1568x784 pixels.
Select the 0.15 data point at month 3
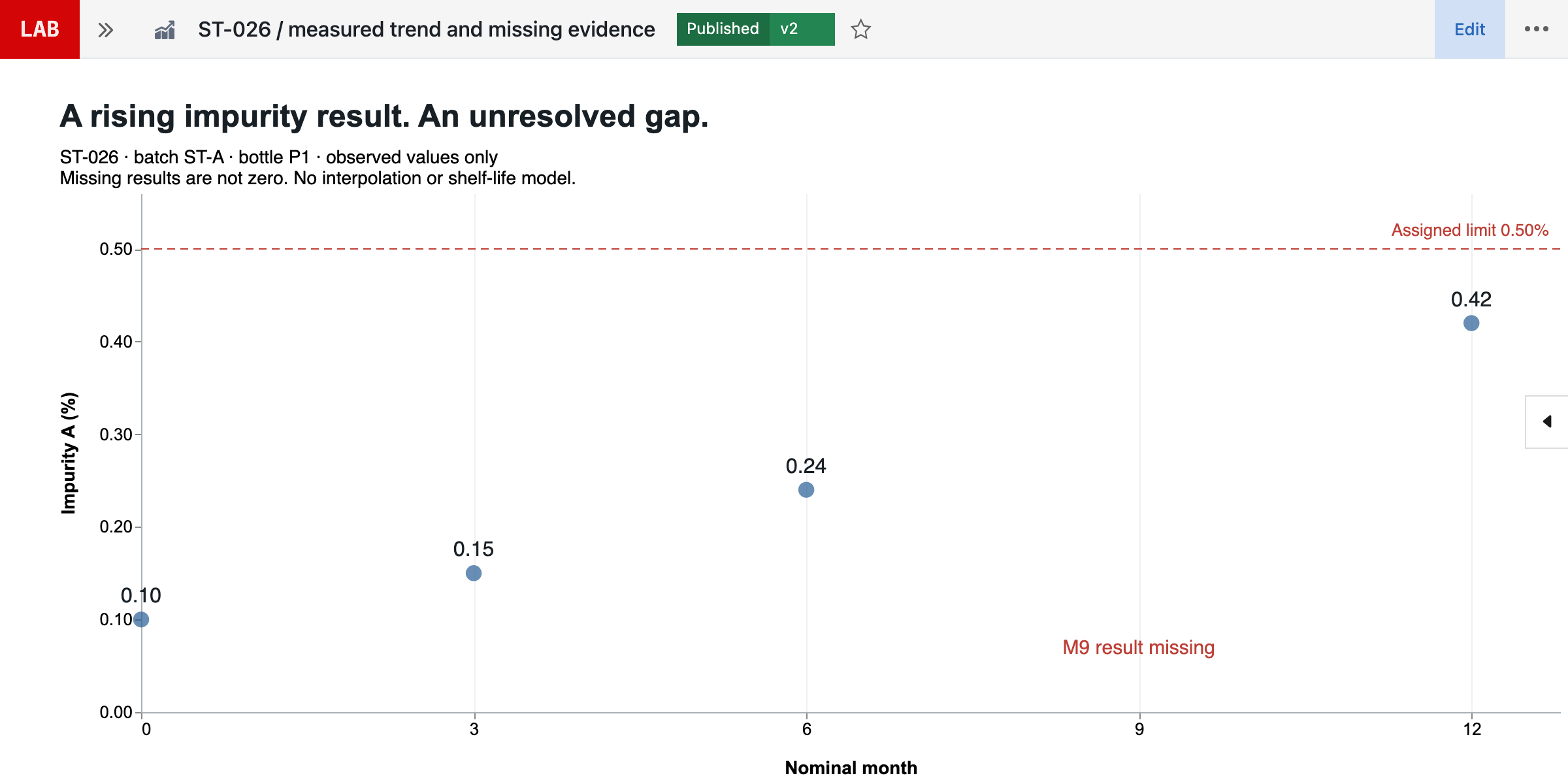(474, 573)
